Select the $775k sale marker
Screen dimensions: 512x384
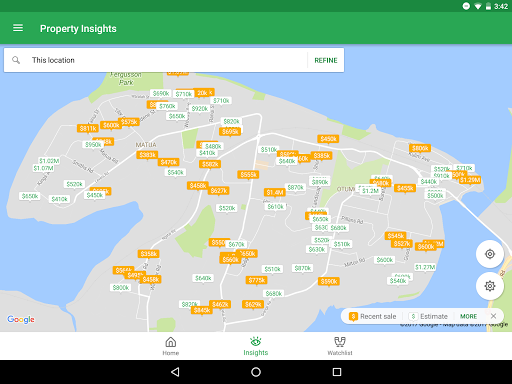tap(256, 281)
